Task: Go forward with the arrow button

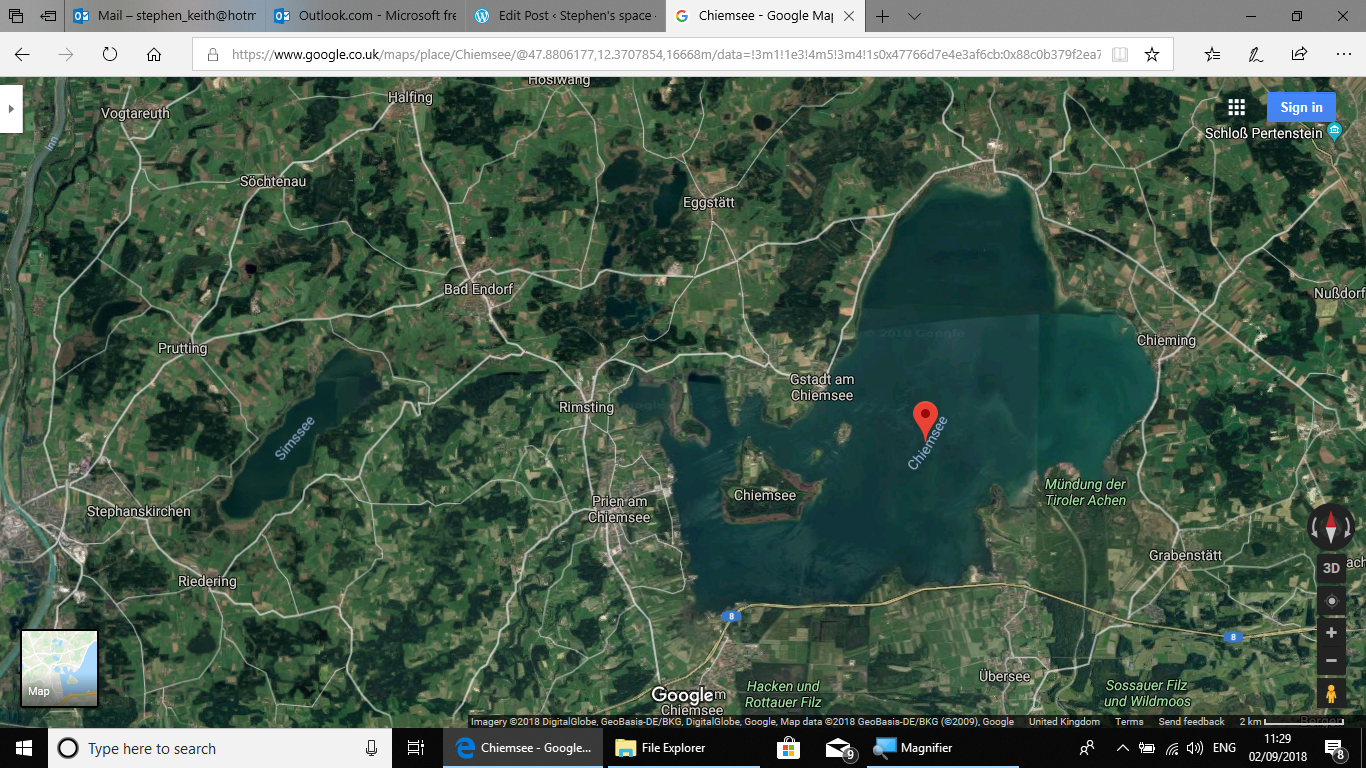Action: (x=66, y=55)
